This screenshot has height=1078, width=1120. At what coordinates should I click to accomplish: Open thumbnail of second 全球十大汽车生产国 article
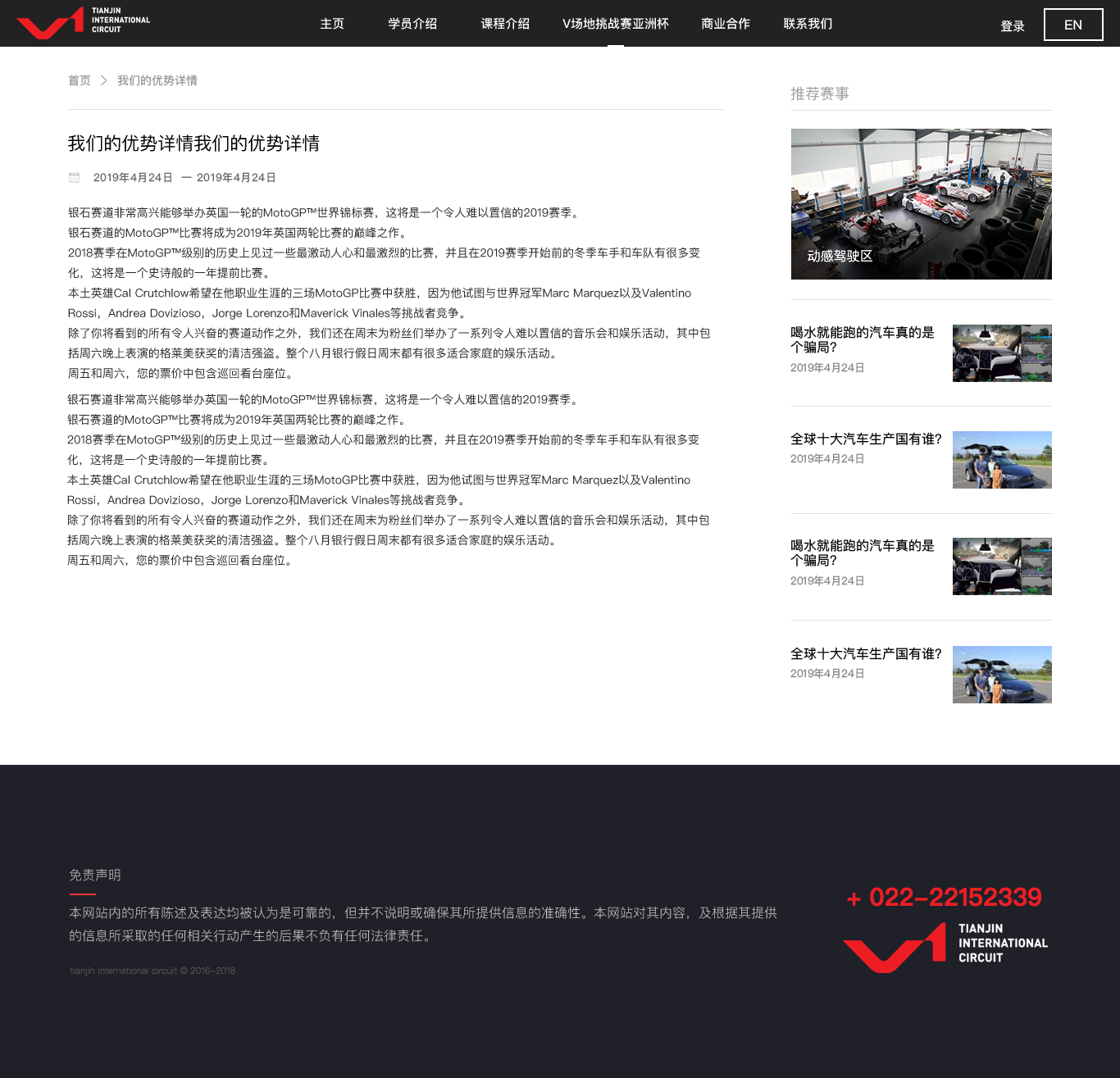(x=1002, y=675)
